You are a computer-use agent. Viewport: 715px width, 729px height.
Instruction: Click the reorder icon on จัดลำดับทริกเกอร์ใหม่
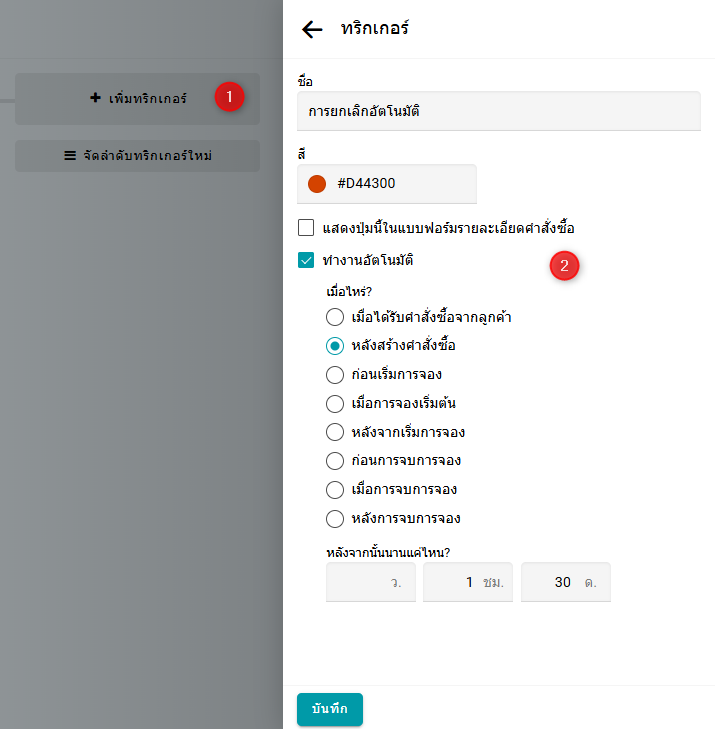[70, 156]
